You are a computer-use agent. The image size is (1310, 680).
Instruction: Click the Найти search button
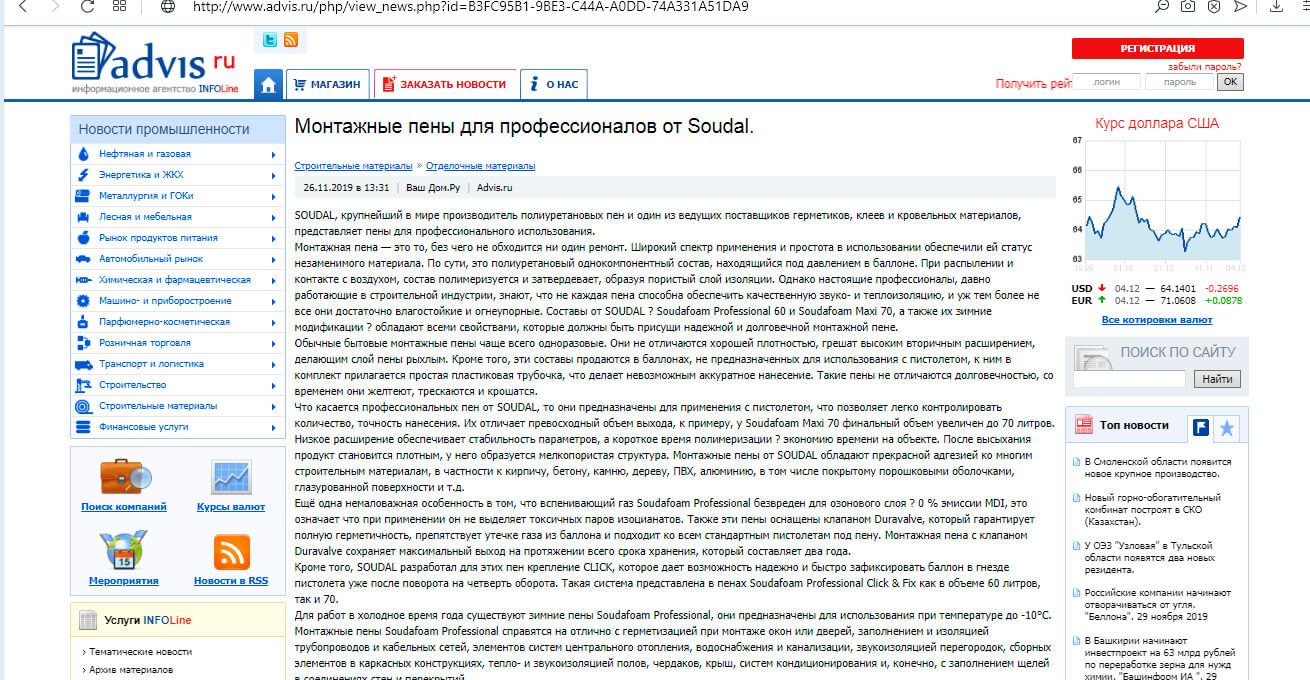(1217, 379)
